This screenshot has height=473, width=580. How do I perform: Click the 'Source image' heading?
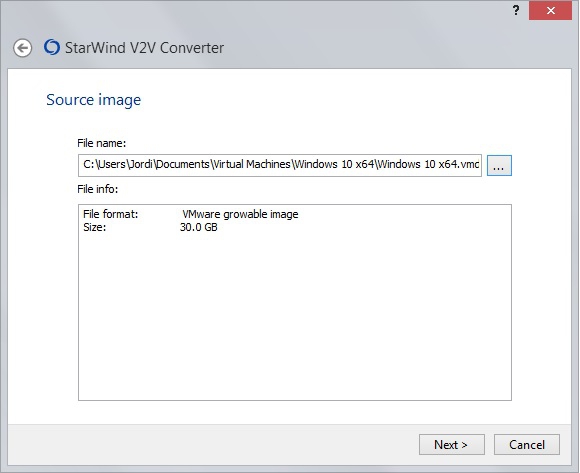click(94, 100)
